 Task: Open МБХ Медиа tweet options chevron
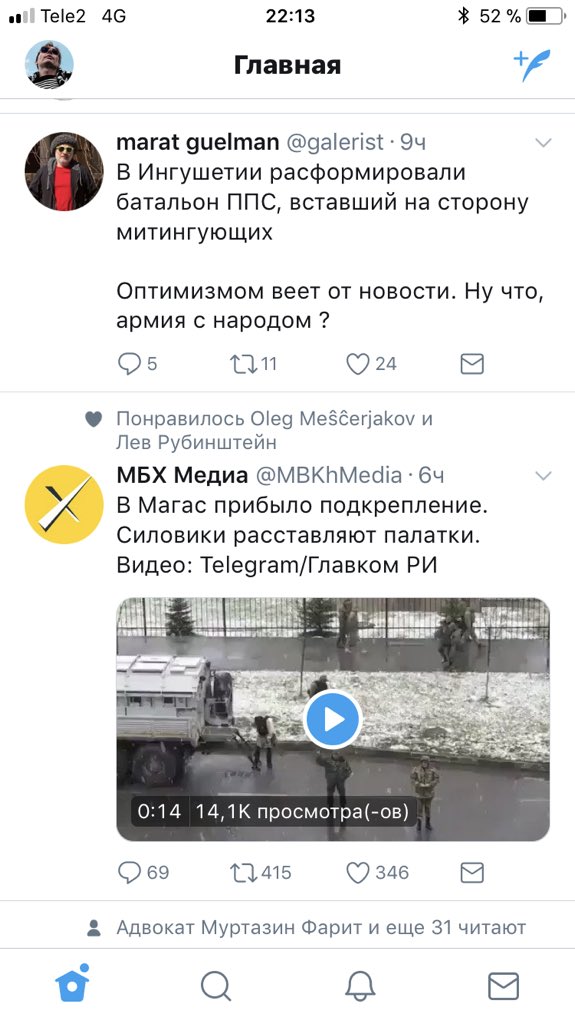pos(543,475)
